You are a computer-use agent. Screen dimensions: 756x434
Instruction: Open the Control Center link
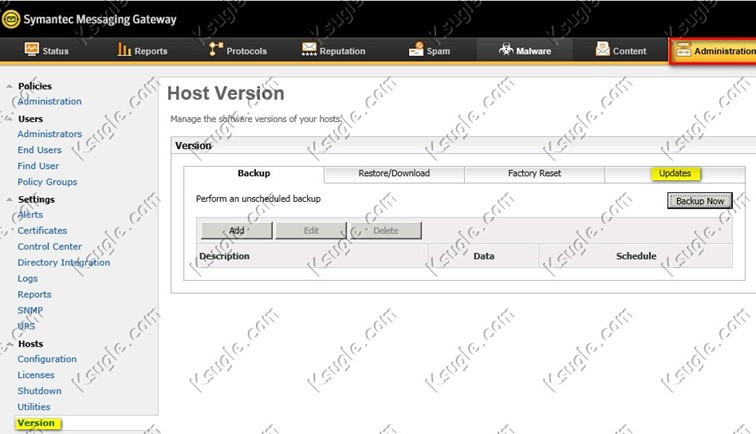coord(50,246)
